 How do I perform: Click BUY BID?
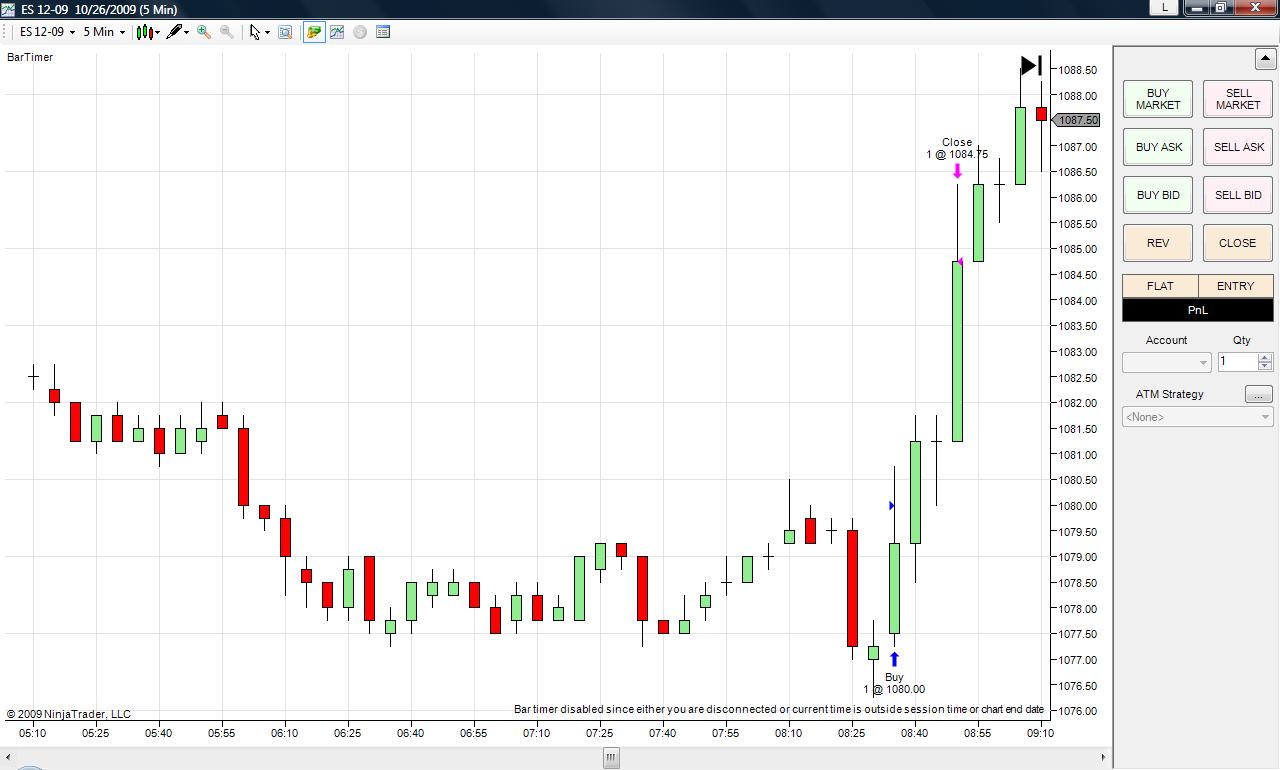pos(1158,195)
